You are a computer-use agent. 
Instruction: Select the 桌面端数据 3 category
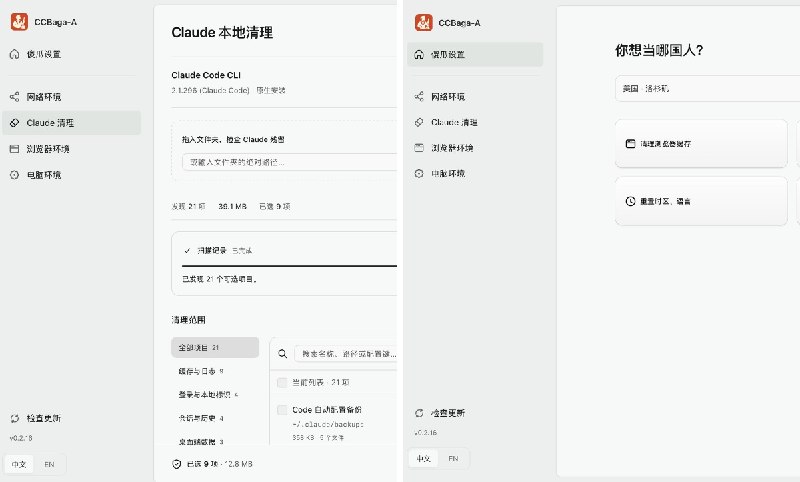click(x=215, y=441)
